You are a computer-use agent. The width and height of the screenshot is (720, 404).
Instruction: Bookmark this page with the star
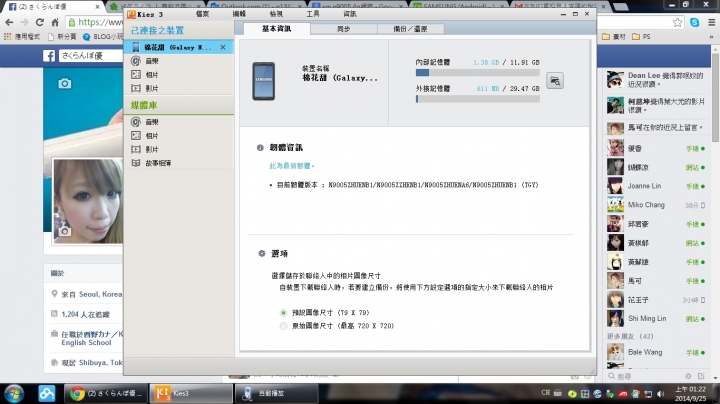click(677, 22)
